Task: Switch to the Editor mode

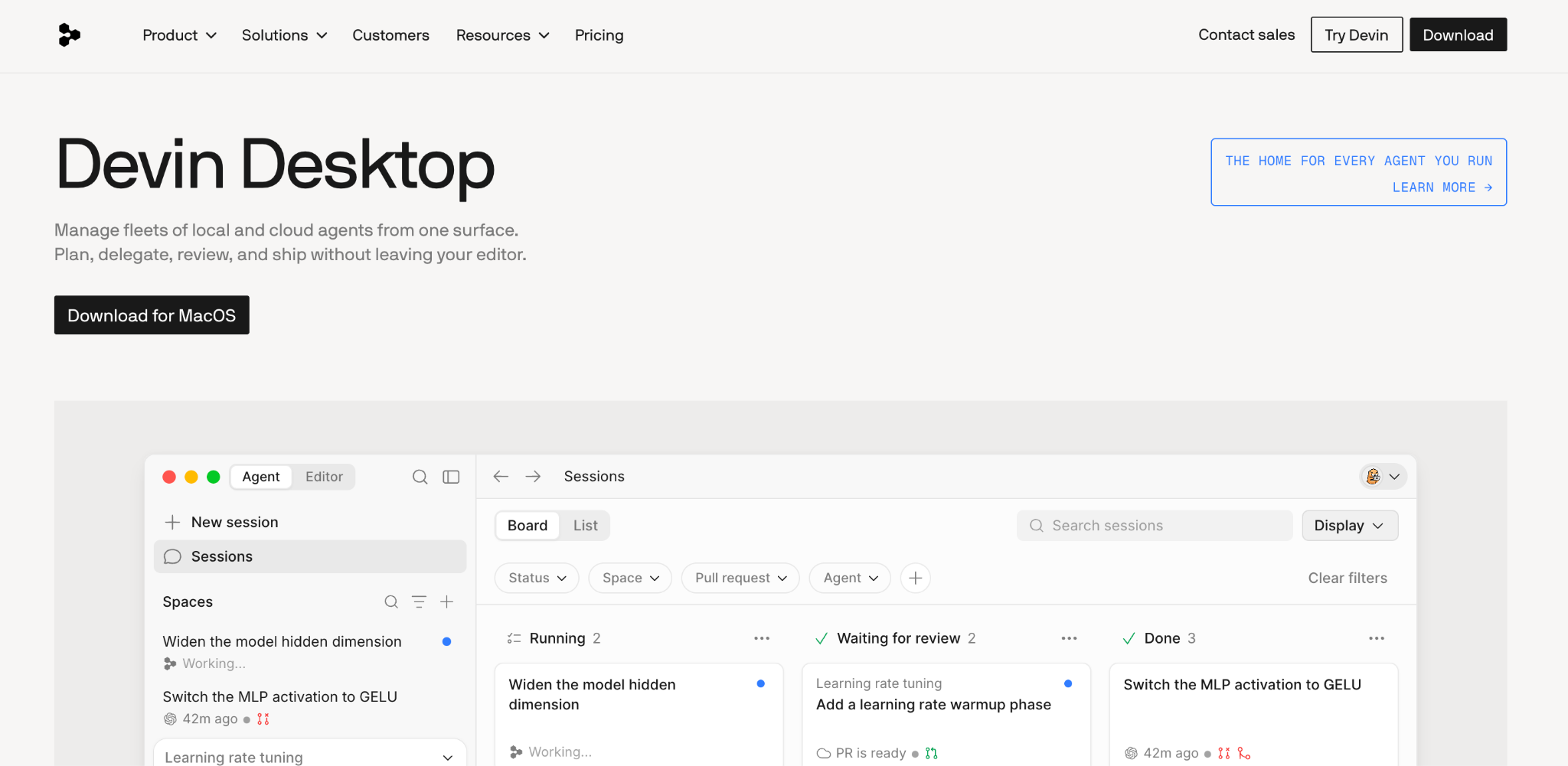Action: click(x=324, y=477)
